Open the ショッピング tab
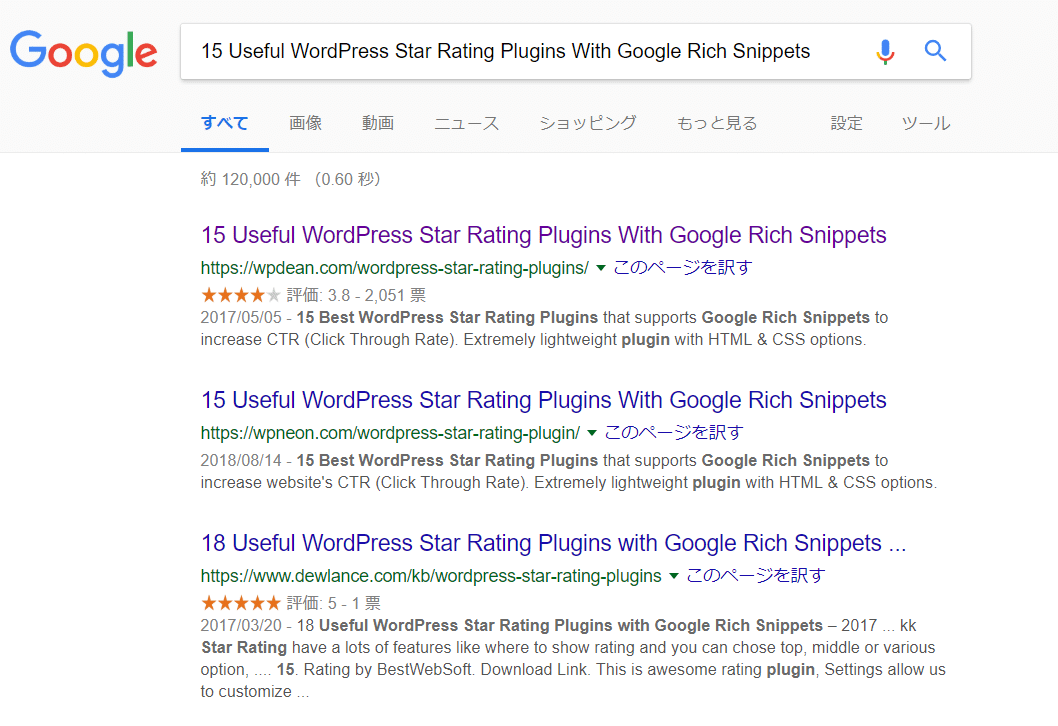The image size is (1058, 726). pos(587,124)
